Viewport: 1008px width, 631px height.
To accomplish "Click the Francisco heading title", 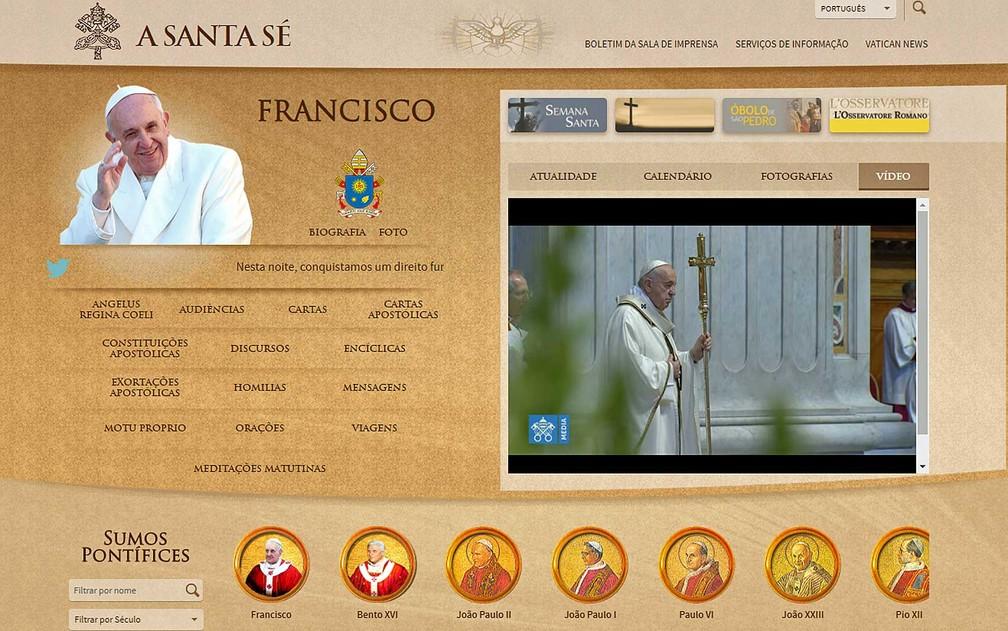I will pyautogui.click(x=346, y=111).
